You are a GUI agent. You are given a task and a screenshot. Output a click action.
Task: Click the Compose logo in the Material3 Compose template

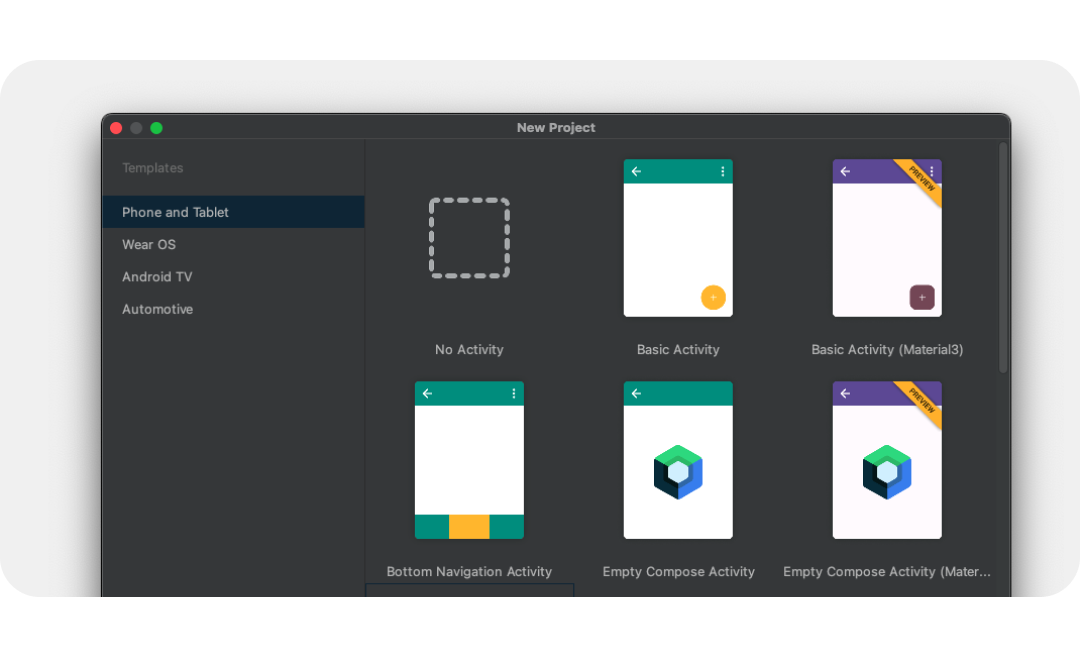(x=887, y=472)
